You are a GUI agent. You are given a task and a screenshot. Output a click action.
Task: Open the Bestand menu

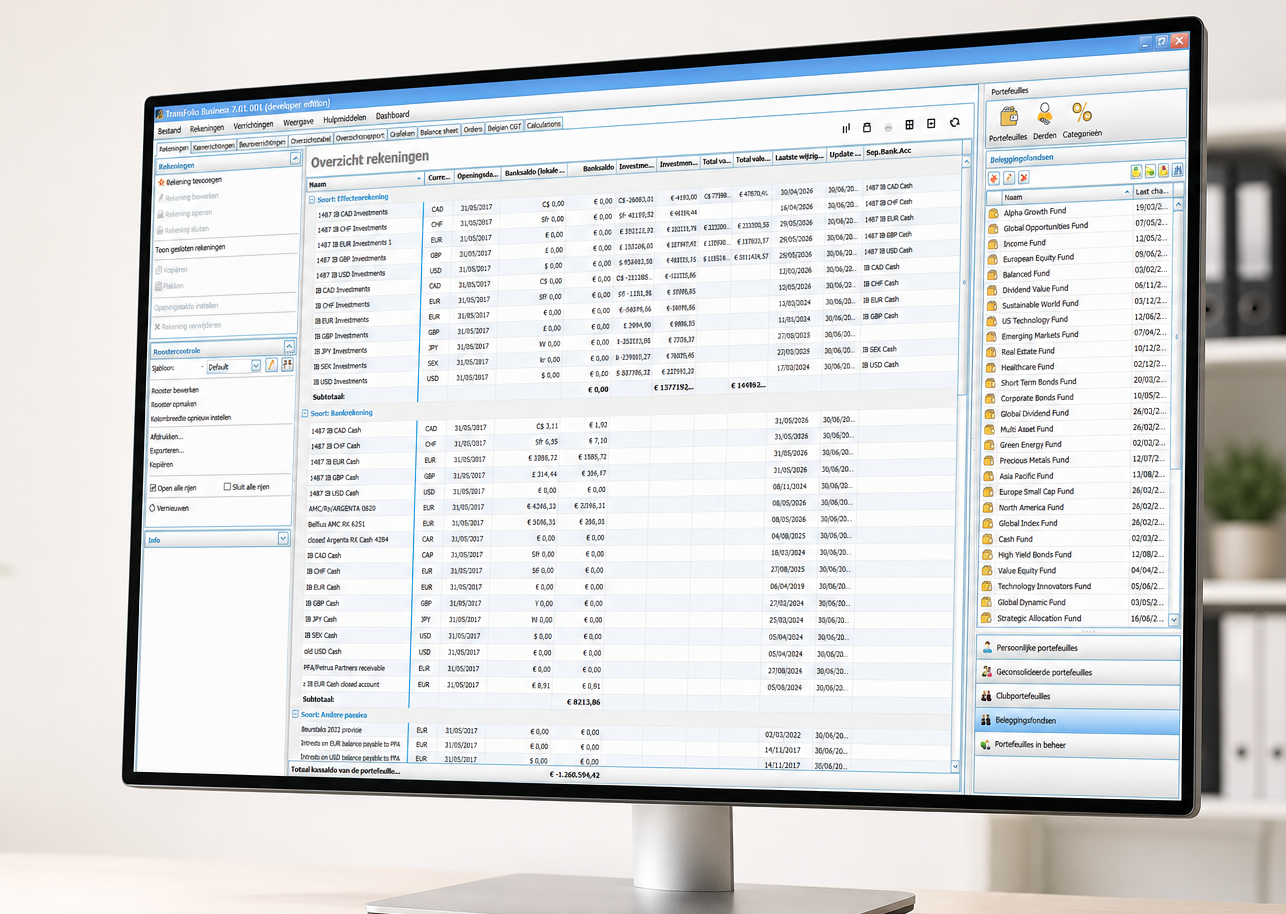coord(169,130)
